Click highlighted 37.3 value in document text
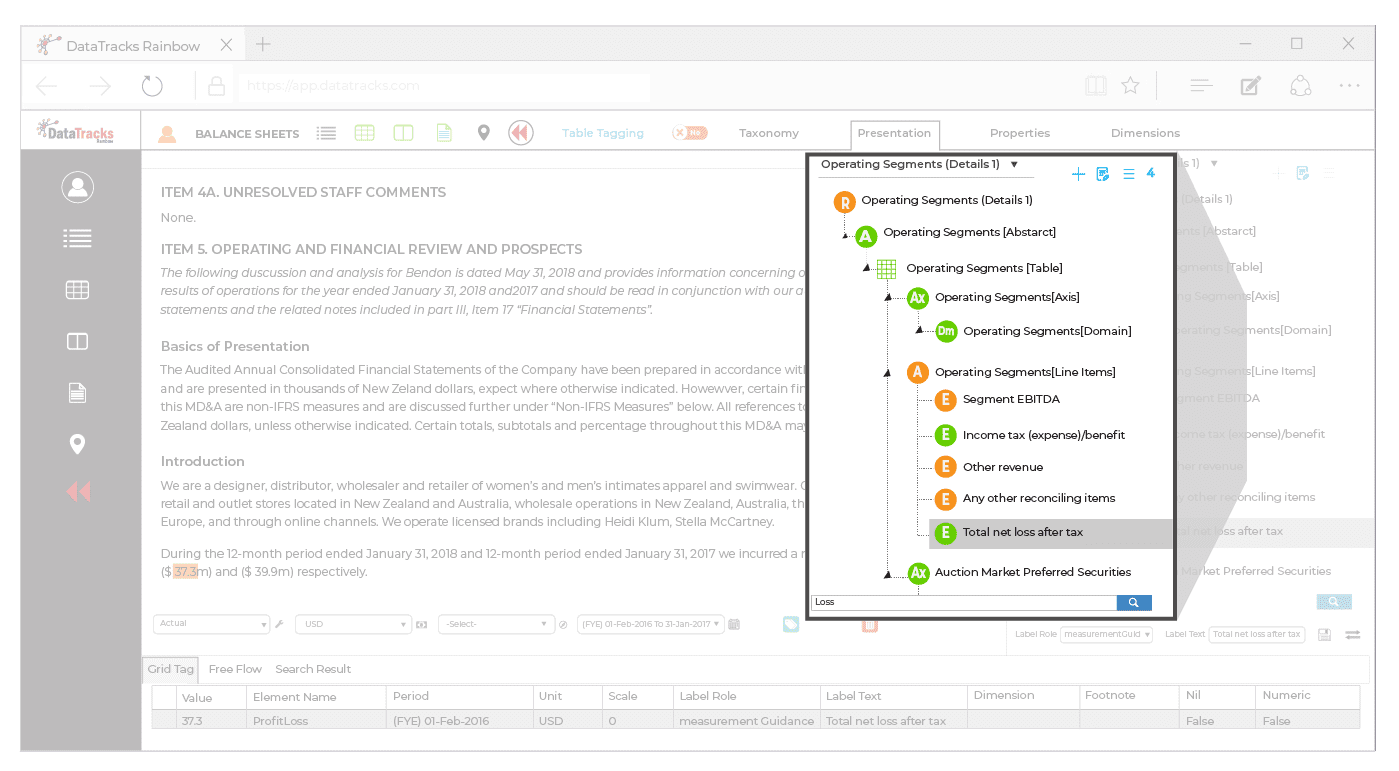The width and height of the screenshot is (1399, 771). coord(185,572)
